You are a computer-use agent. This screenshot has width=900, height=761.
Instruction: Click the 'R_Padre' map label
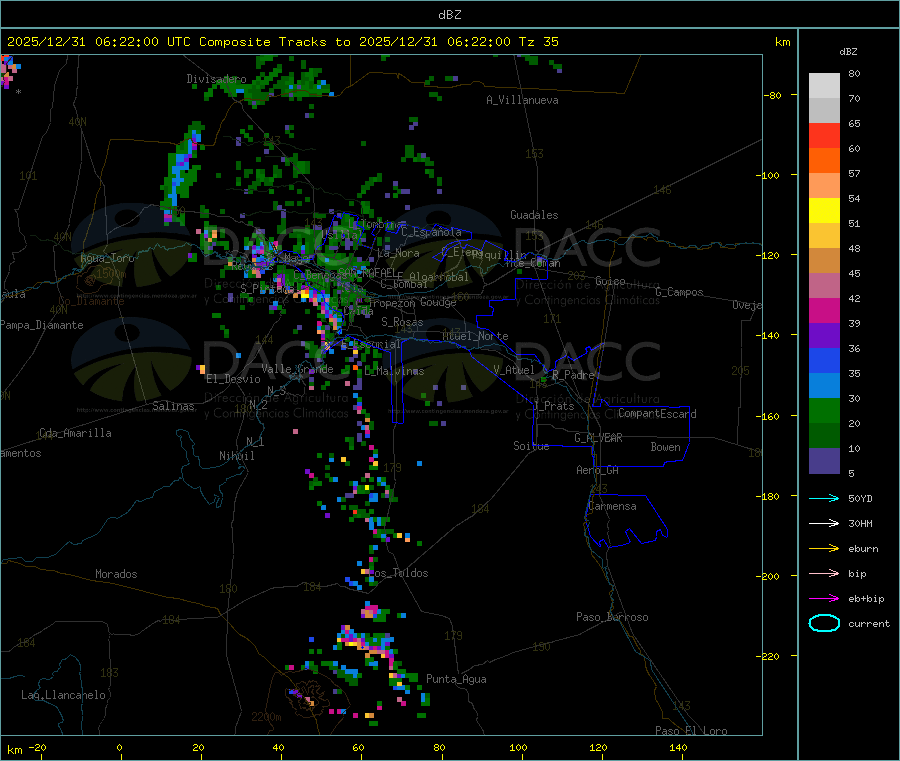pos(573,375)
